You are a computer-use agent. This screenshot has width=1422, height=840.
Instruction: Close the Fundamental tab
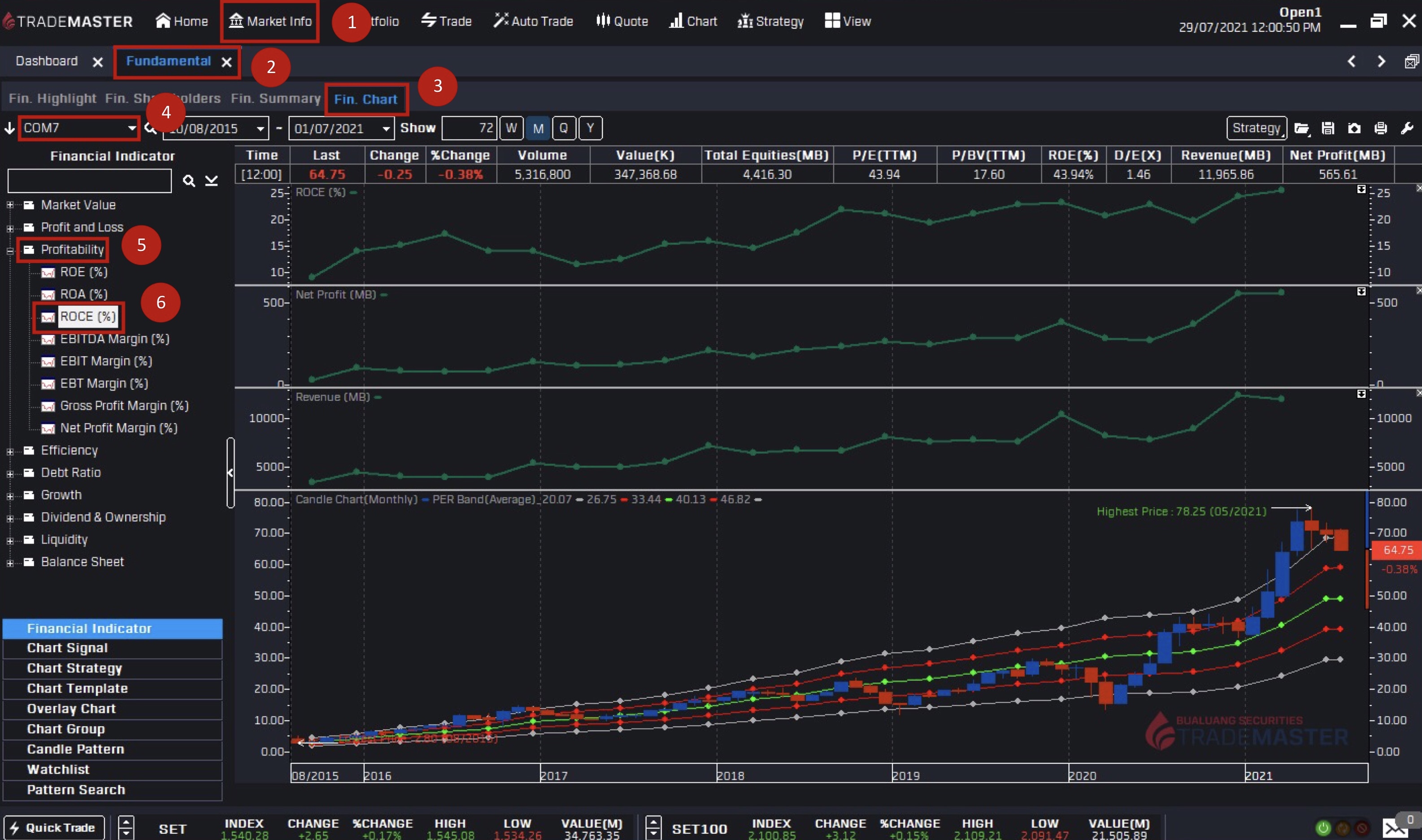226,62
